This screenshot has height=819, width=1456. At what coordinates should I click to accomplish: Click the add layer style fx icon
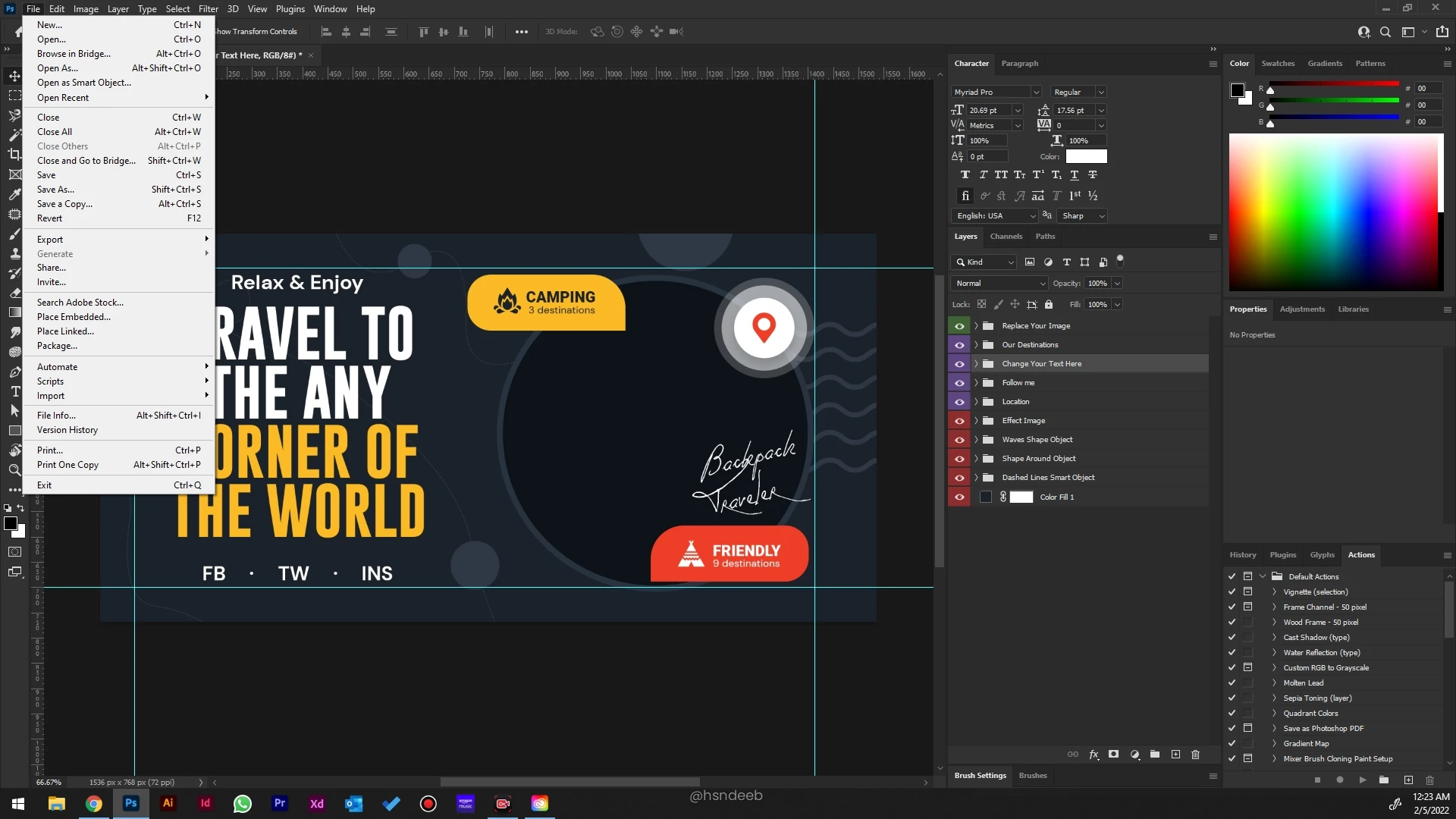(x=1094, y=755)
